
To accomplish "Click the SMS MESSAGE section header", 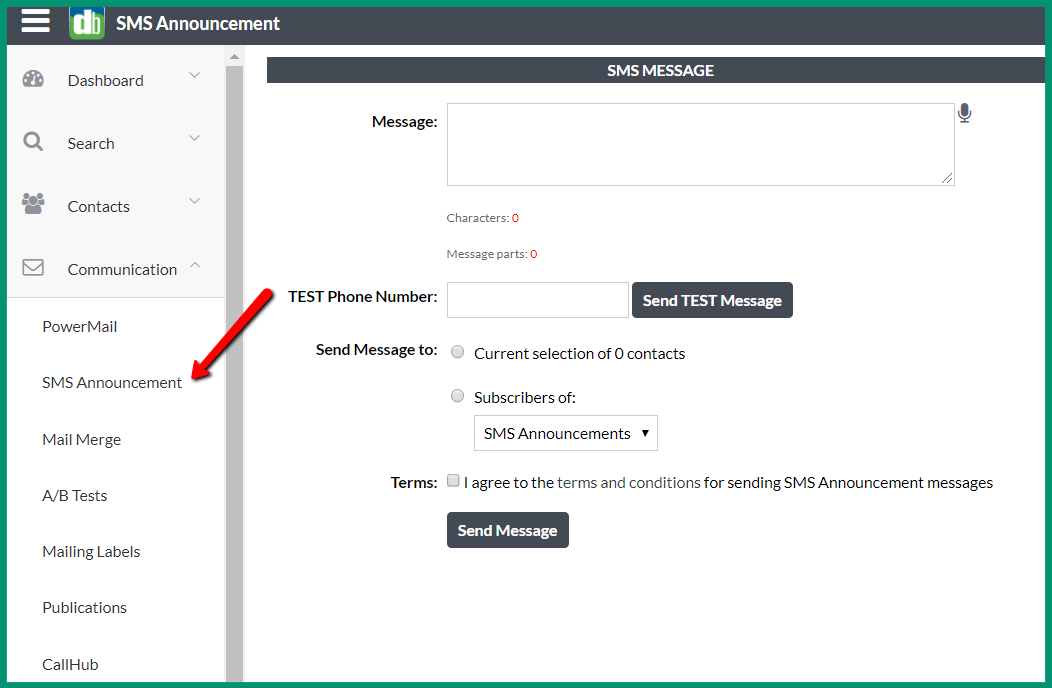I will (x=655, y=70).
